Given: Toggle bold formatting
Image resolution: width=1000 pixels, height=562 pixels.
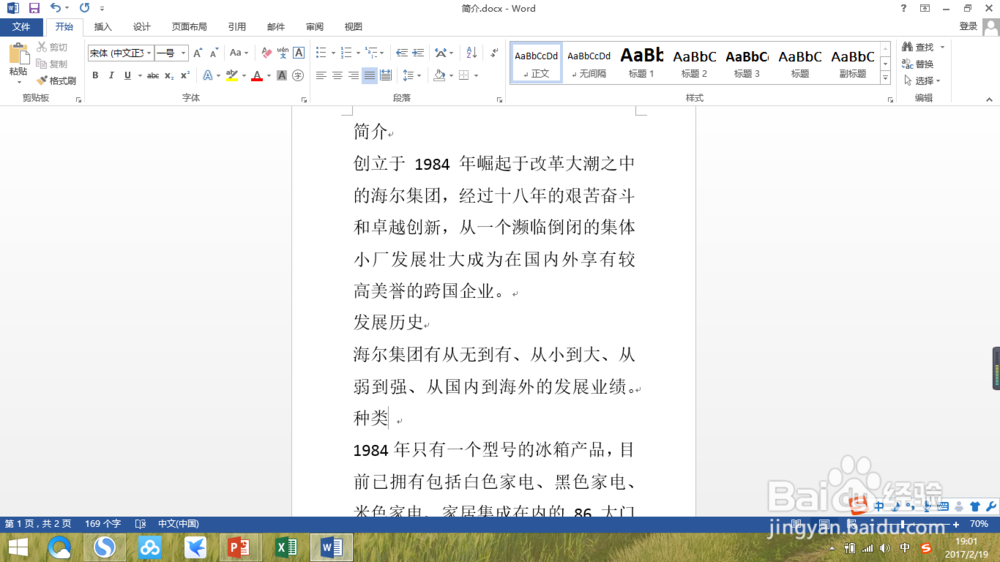Looking at the screenshot, I should 95,76.
